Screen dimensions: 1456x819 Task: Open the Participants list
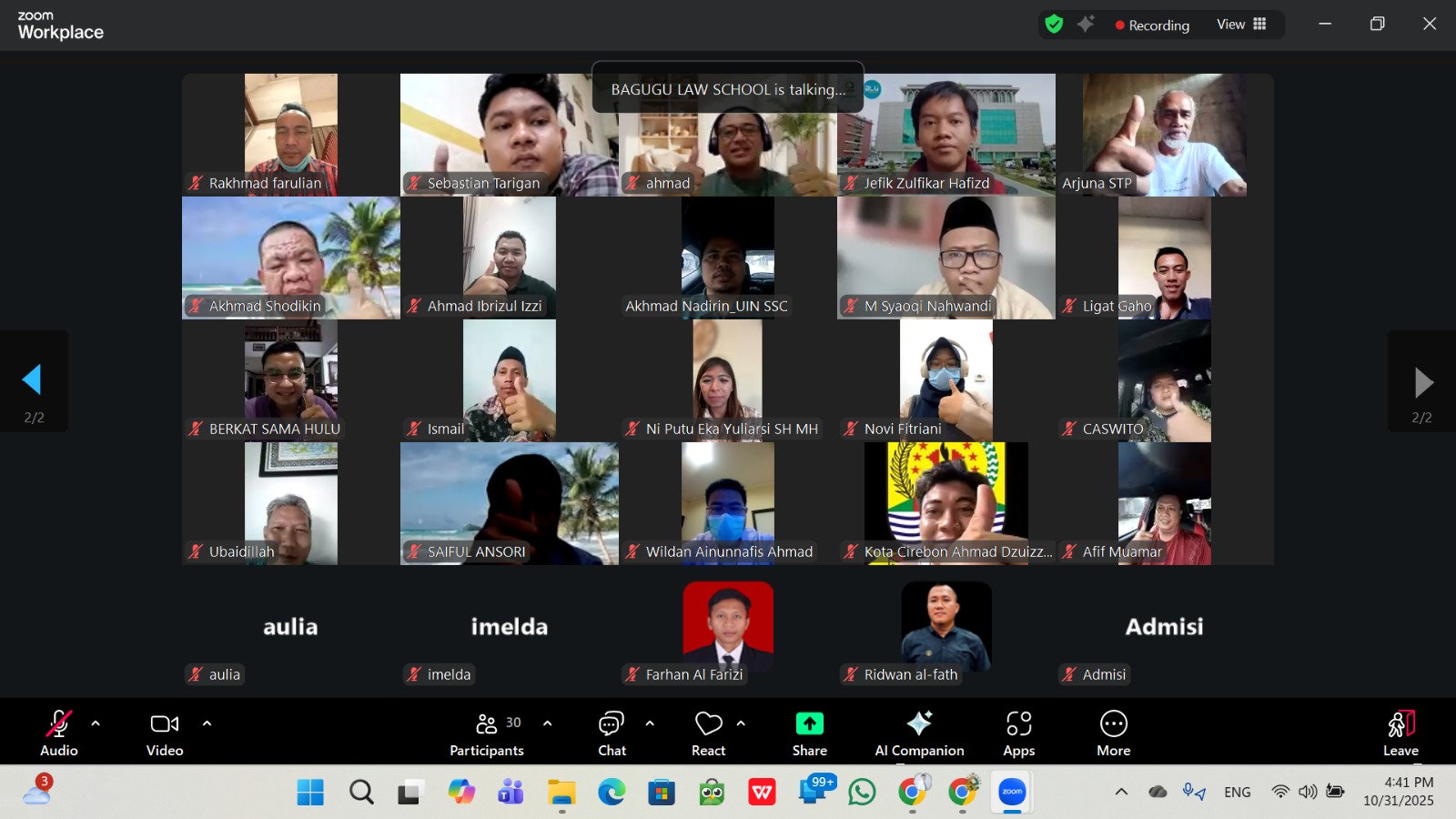tap(488, 733)
